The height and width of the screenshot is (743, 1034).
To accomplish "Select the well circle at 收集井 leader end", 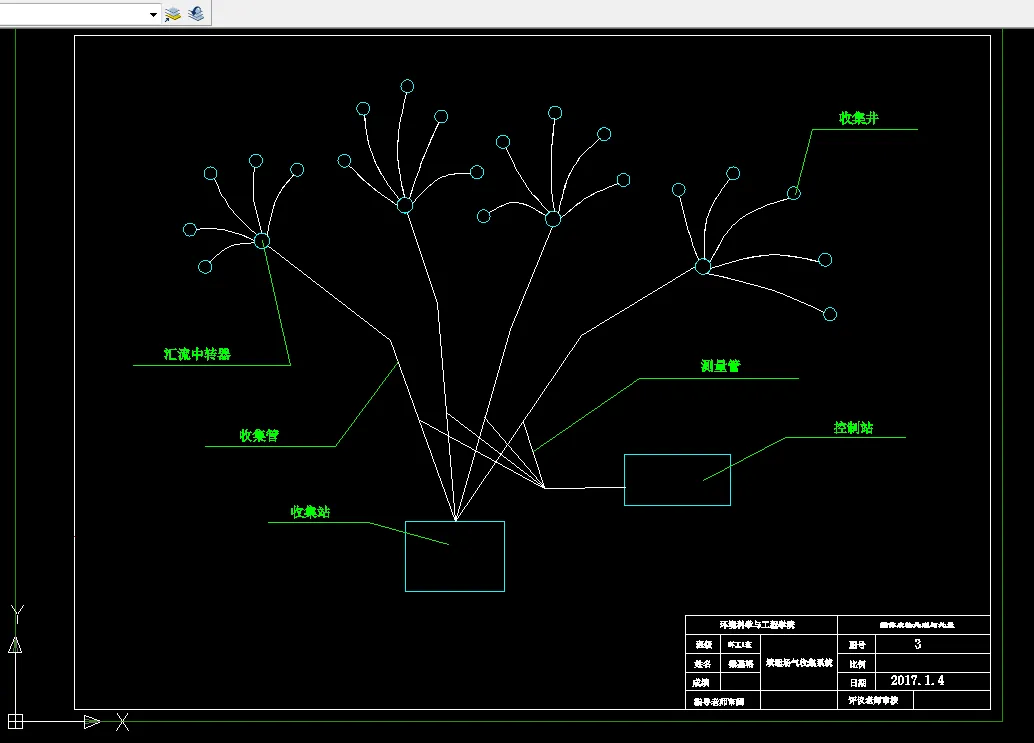I will [794, 193].
